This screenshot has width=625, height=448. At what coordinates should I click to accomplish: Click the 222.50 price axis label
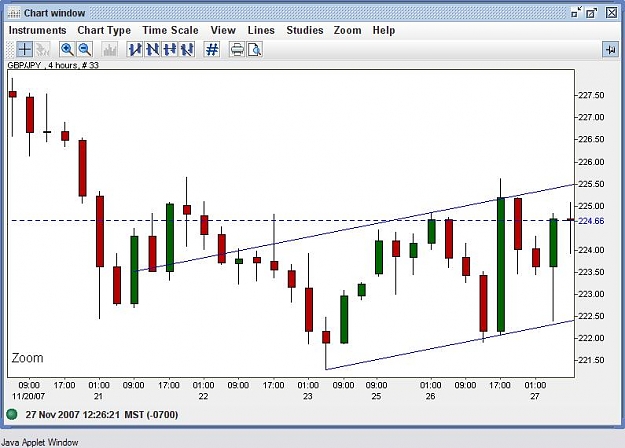pos(591,316)
